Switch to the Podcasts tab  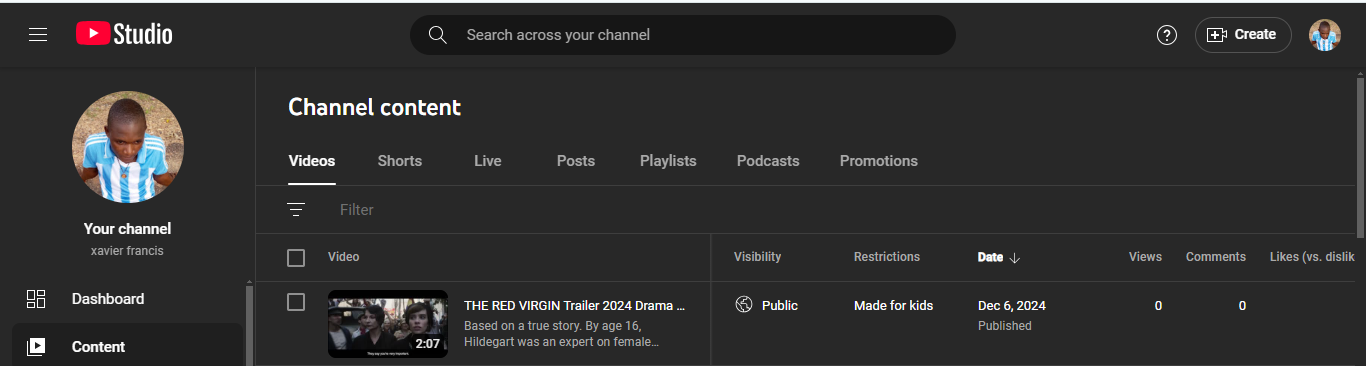[768, 161]
